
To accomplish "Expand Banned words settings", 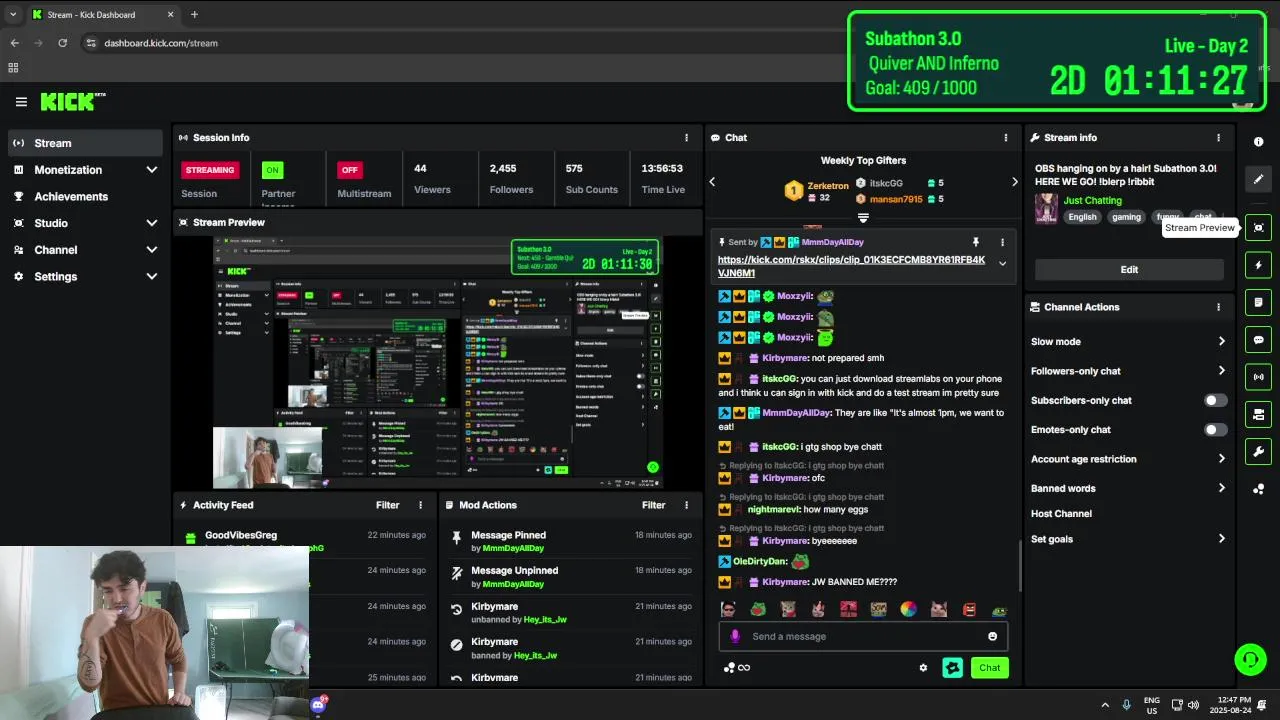I will (x=1221, y=489).
